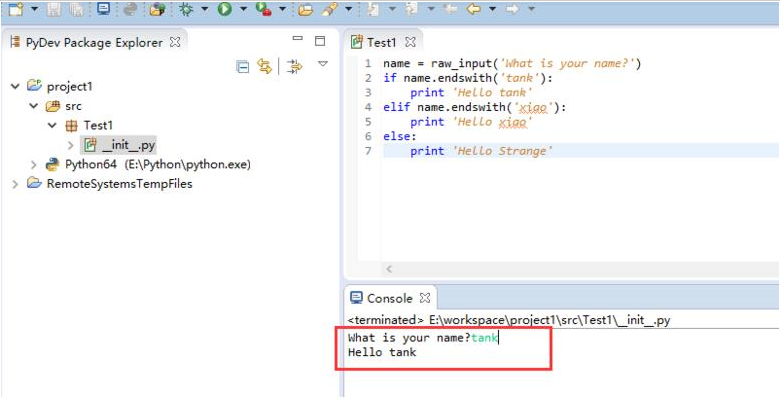Close the Test1 editor tab
780x401 pixels.
click(x=410, y=42)
